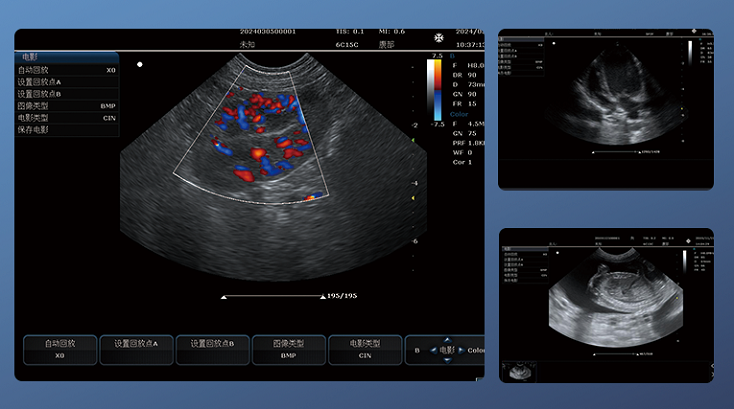Click the snowflake freeze icon in the main screen
This screenshot has width=734, height=409.
(x=439, y=38)
